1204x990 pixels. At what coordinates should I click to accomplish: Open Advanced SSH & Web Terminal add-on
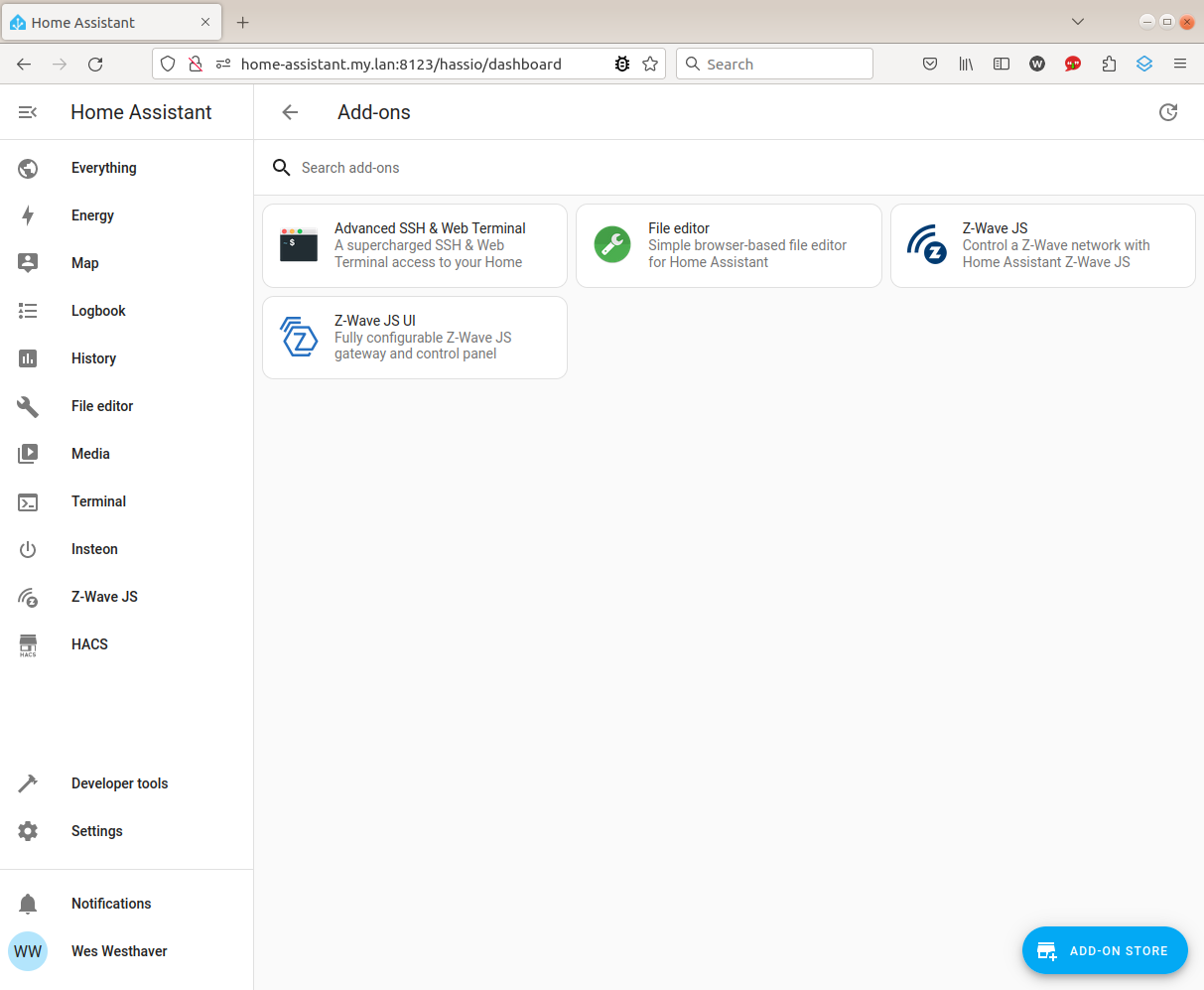pyautogui.click(x=415, y=245)
